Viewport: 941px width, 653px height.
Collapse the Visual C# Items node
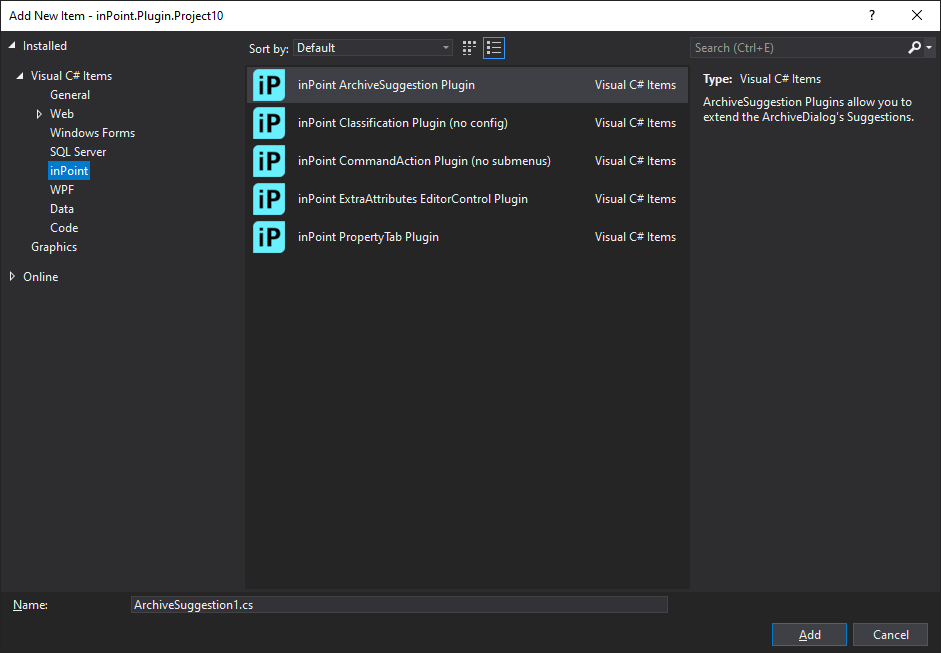pyautogui.click(x=20, y=76)
